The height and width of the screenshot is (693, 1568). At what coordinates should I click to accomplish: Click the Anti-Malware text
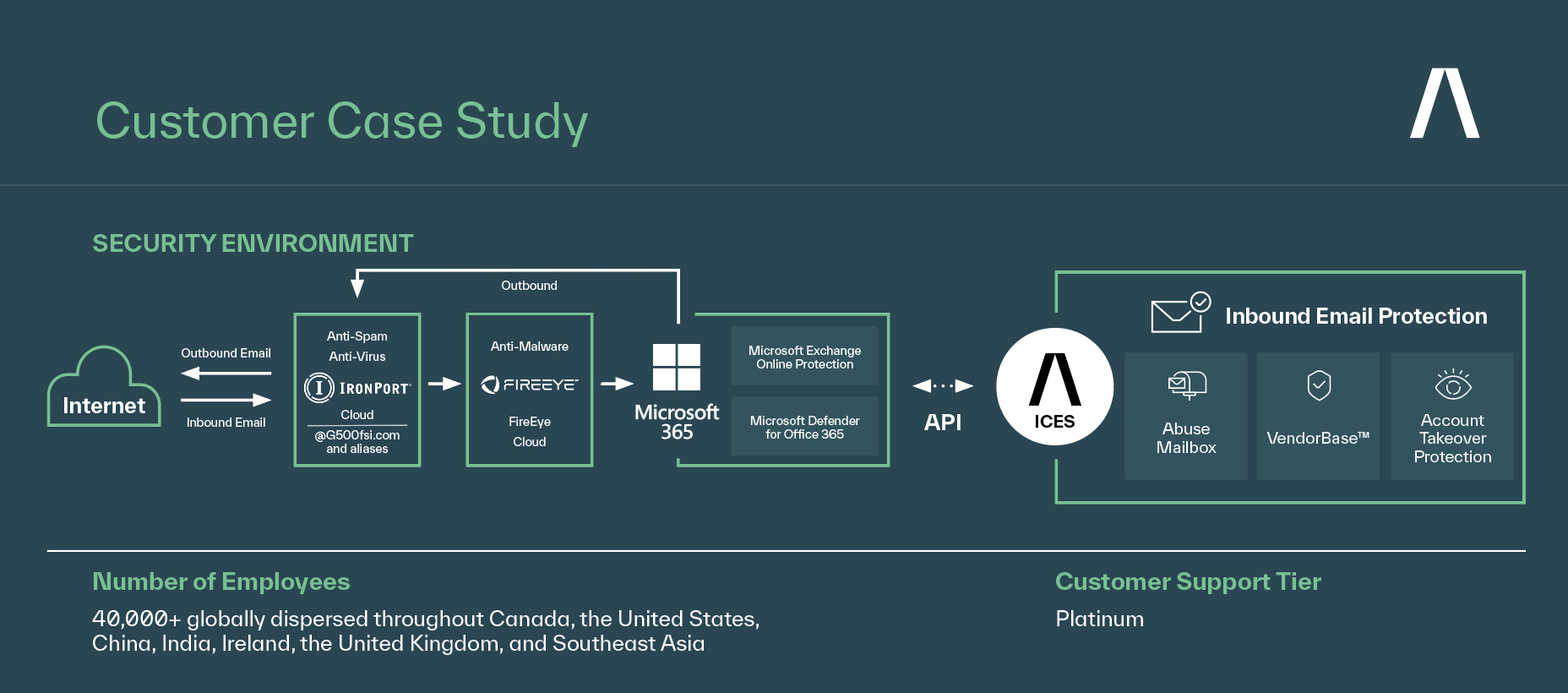click(x=530, y=346)
